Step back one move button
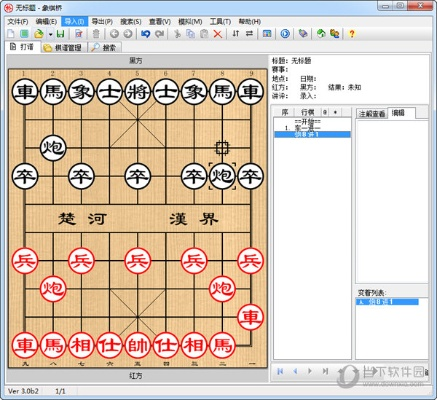 (295, 371)
